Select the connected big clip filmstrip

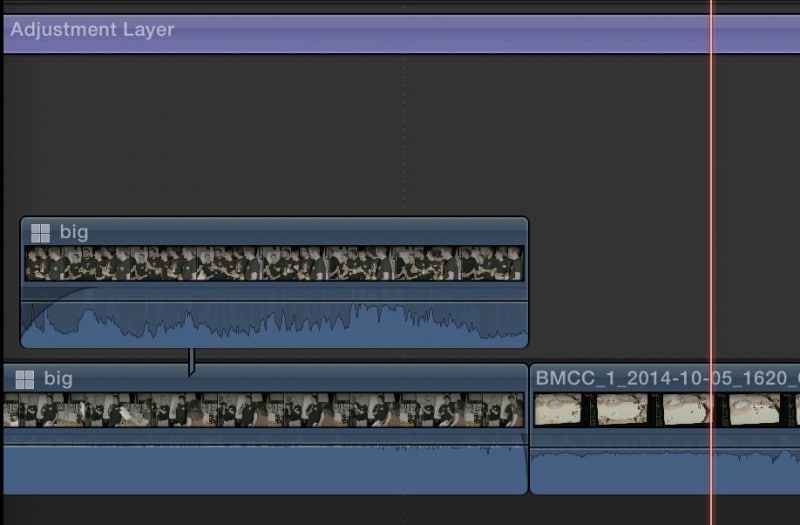point(274,263)
